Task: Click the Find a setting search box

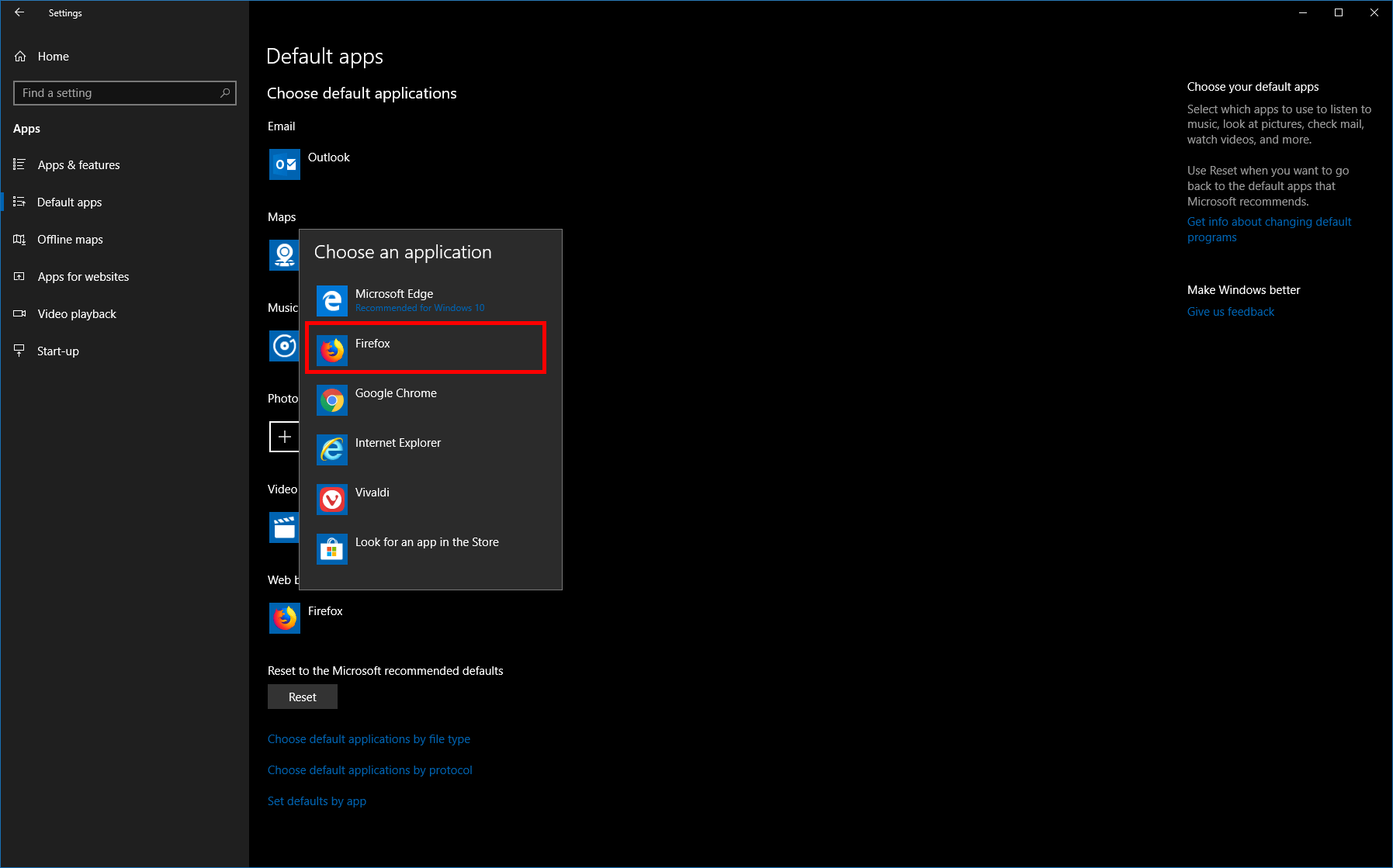Action: click(125, 93)
